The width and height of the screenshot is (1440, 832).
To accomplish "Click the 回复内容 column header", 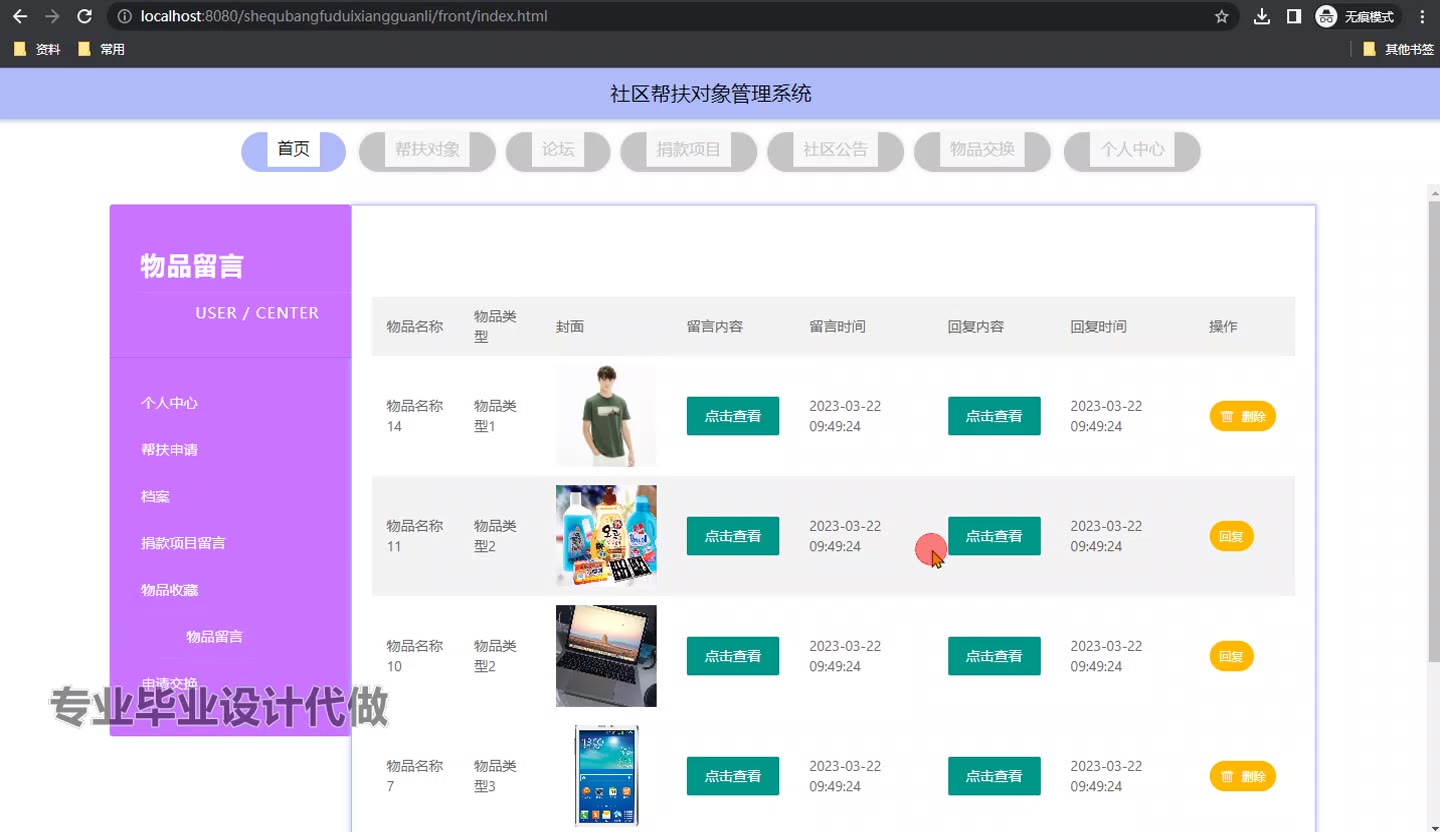I will pos(976,326).
